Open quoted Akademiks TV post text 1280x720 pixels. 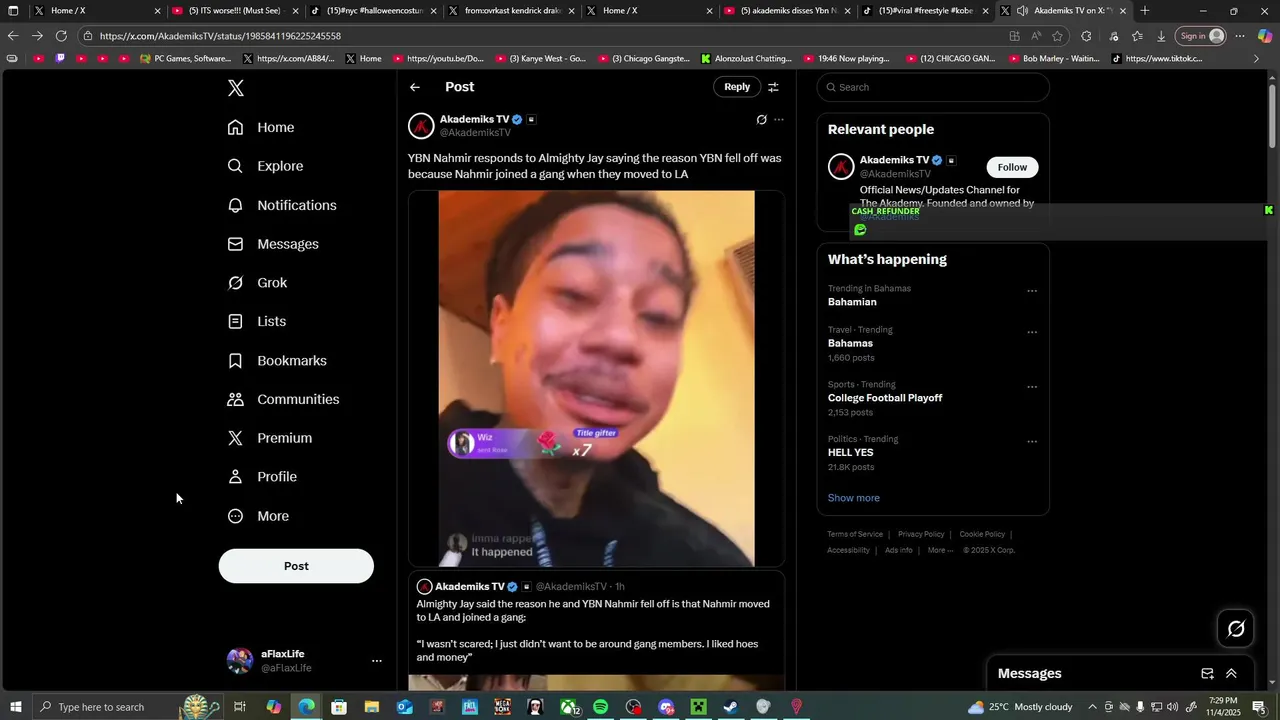click(593, 631)
